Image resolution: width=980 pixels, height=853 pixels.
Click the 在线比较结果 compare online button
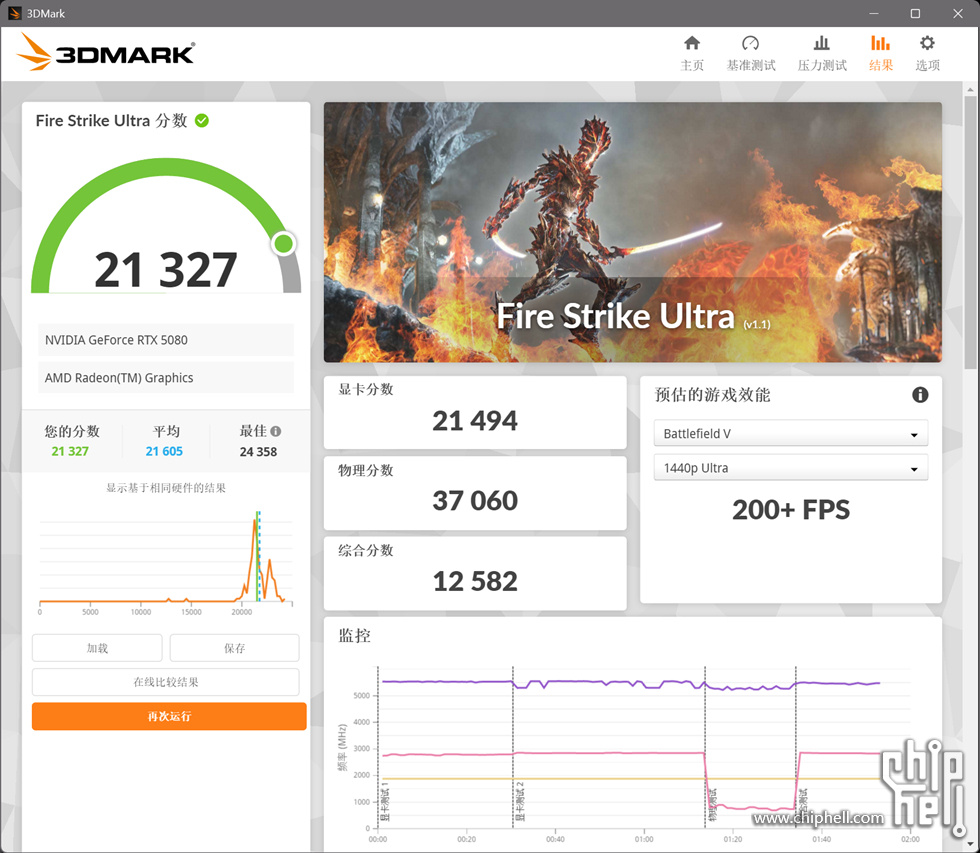(166, 682)
